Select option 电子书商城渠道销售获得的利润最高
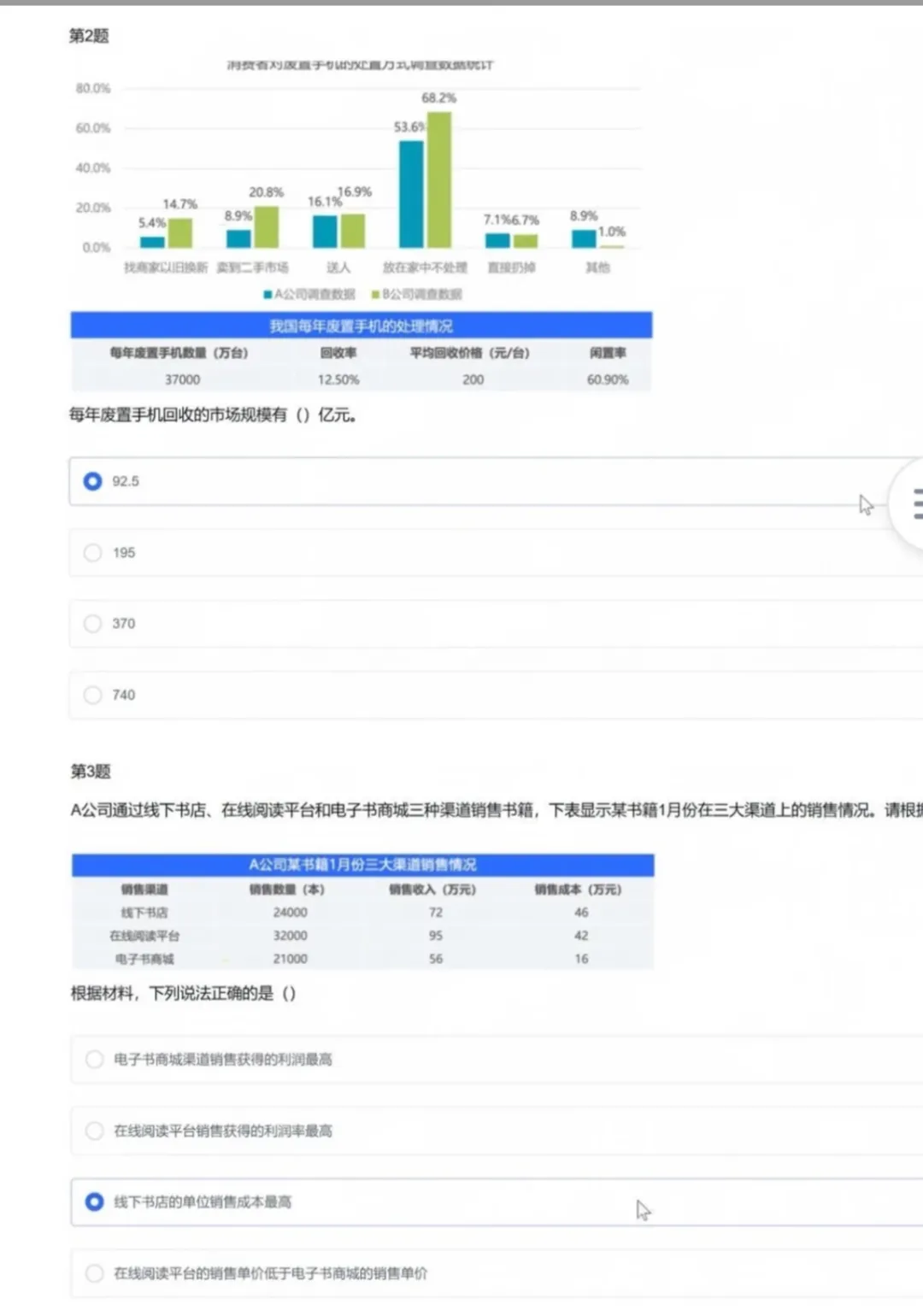Viewport: 923px width, 1316px height. [x=496, y=1060]
